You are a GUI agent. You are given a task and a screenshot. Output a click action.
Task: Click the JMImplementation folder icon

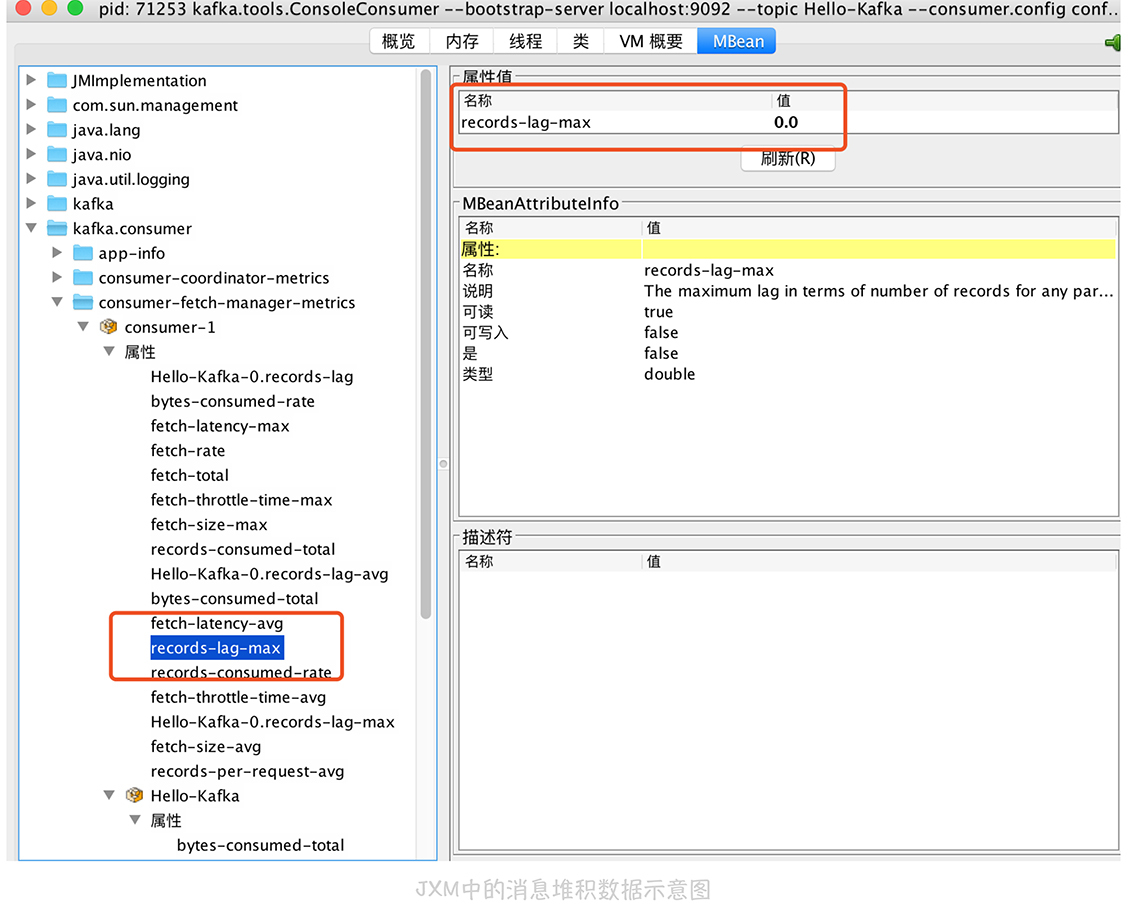57,81
